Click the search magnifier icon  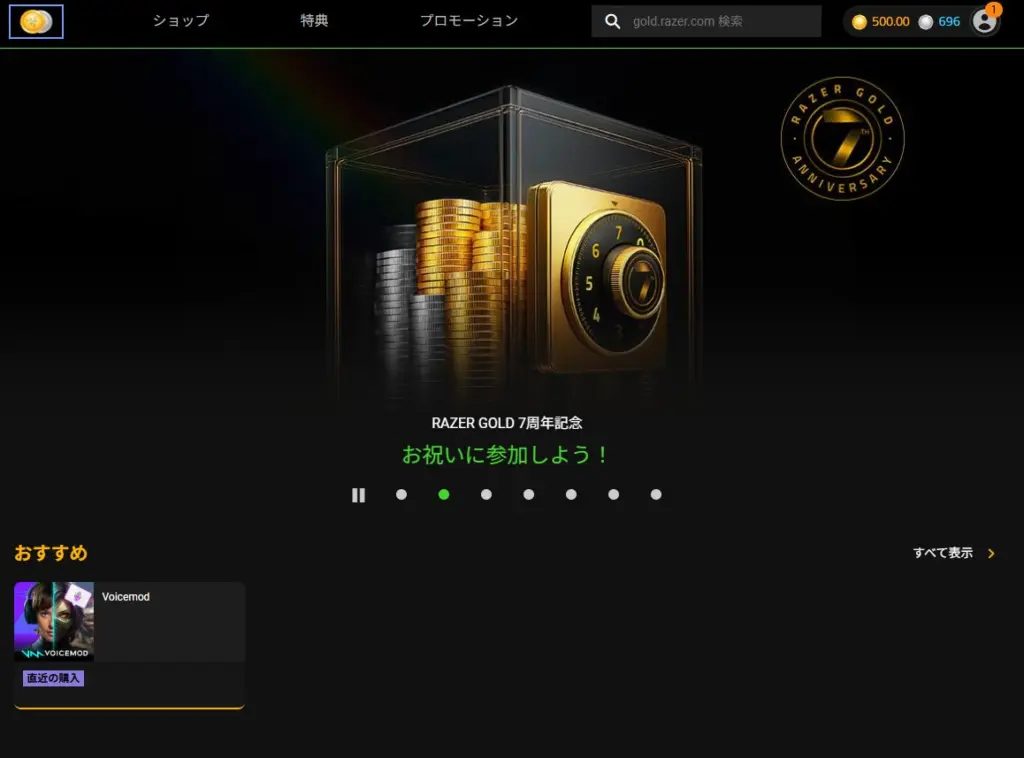point(612,22)
